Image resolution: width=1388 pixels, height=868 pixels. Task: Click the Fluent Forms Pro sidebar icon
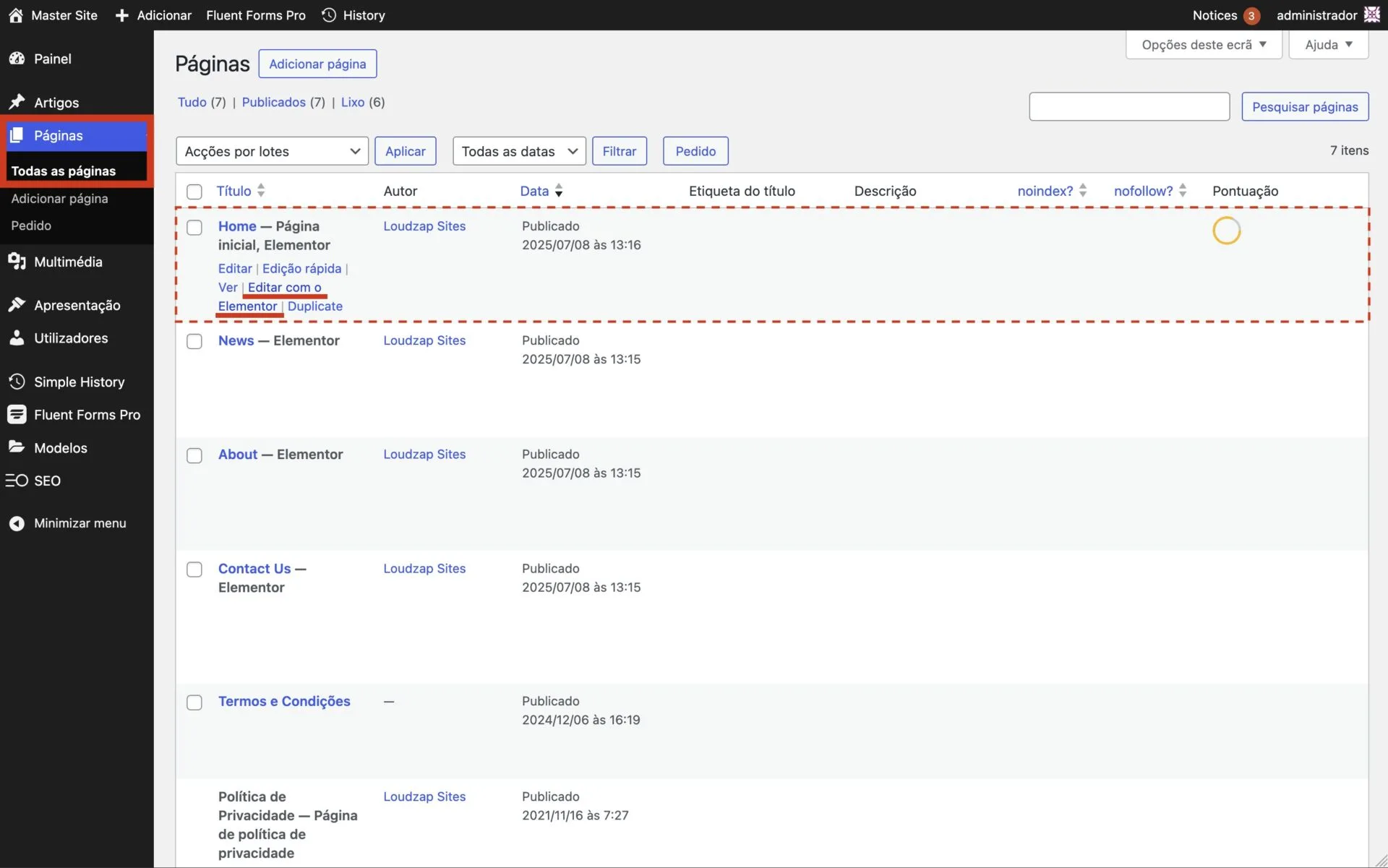17,414
